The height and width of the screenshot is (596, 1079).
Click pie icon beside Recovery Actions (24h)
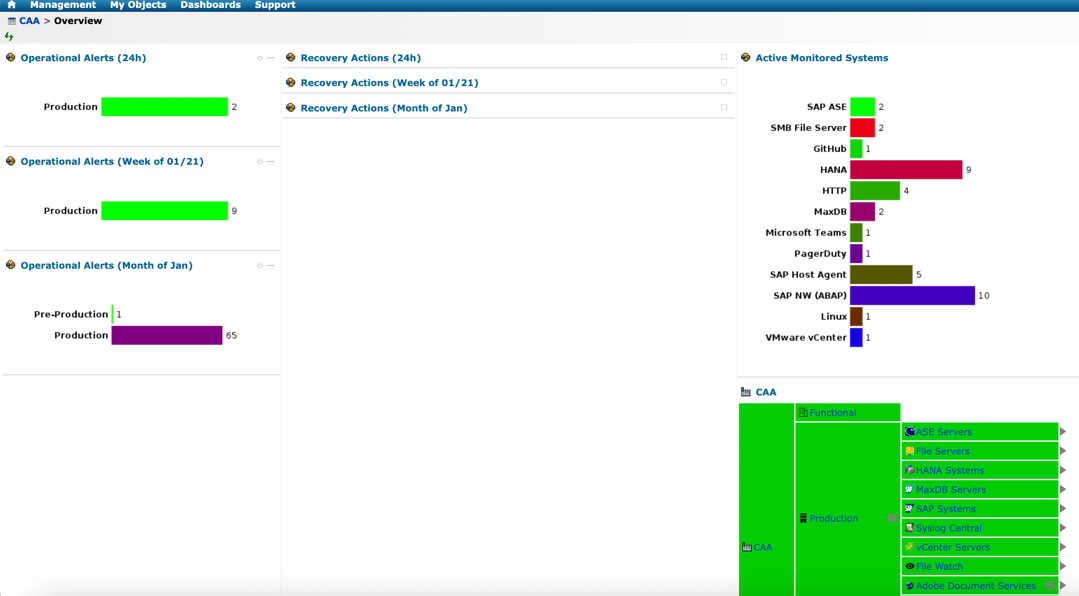[290, 58]
